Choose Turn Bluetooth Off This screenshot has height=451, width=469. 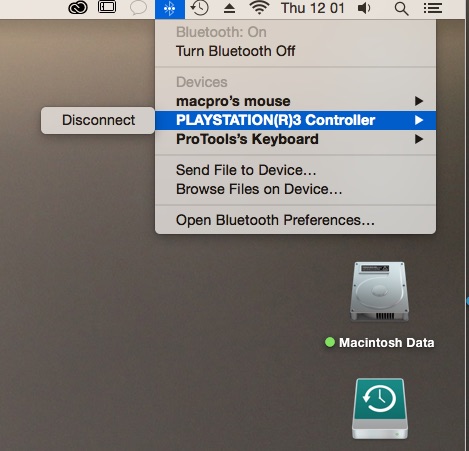pos(295,51)
